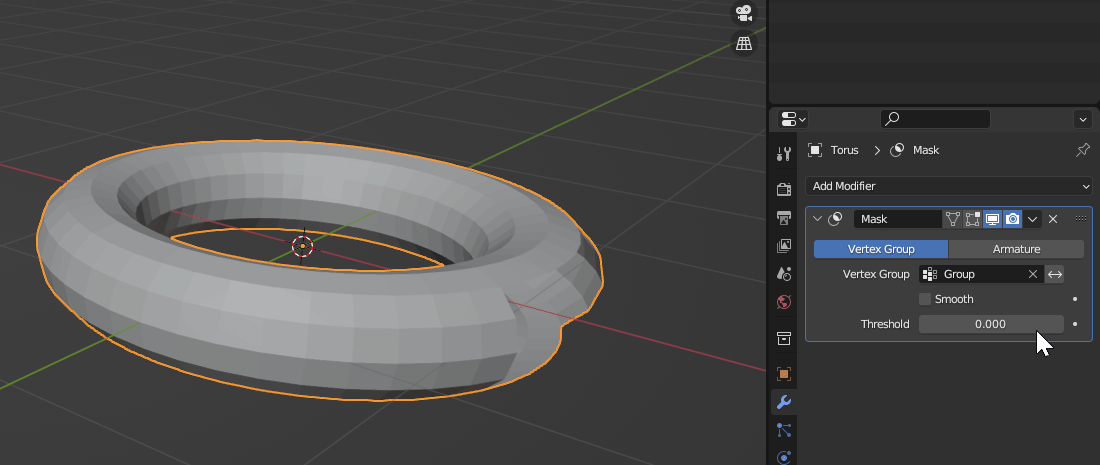Image resolution: width=1100 pixels, height=465 pixels.
Task: Open the Tool properties tab
Action: pos(784,154)
